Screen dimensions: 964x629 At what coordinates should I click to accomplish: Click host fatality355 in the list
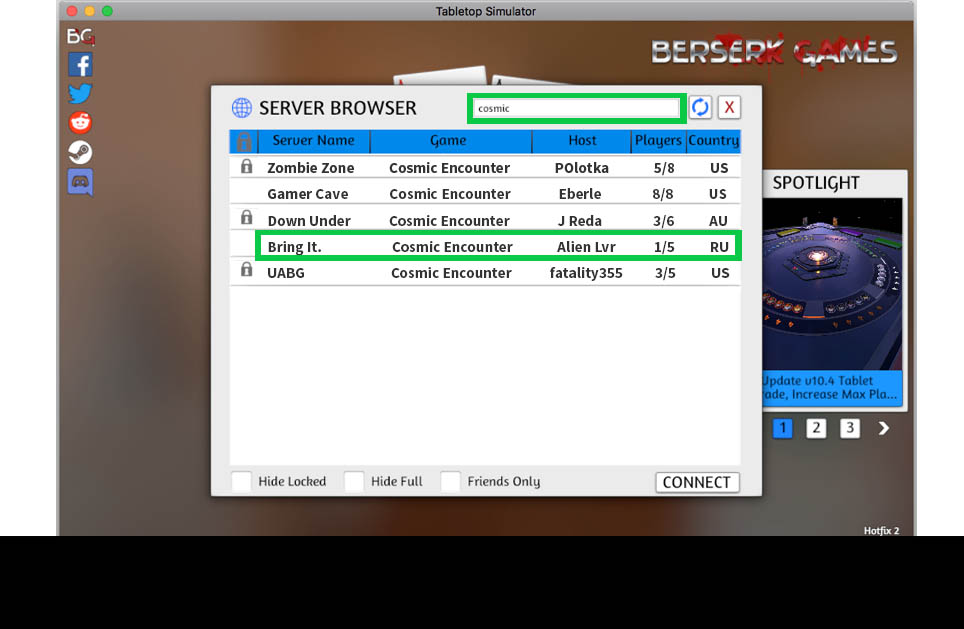[x=586, y=273]
